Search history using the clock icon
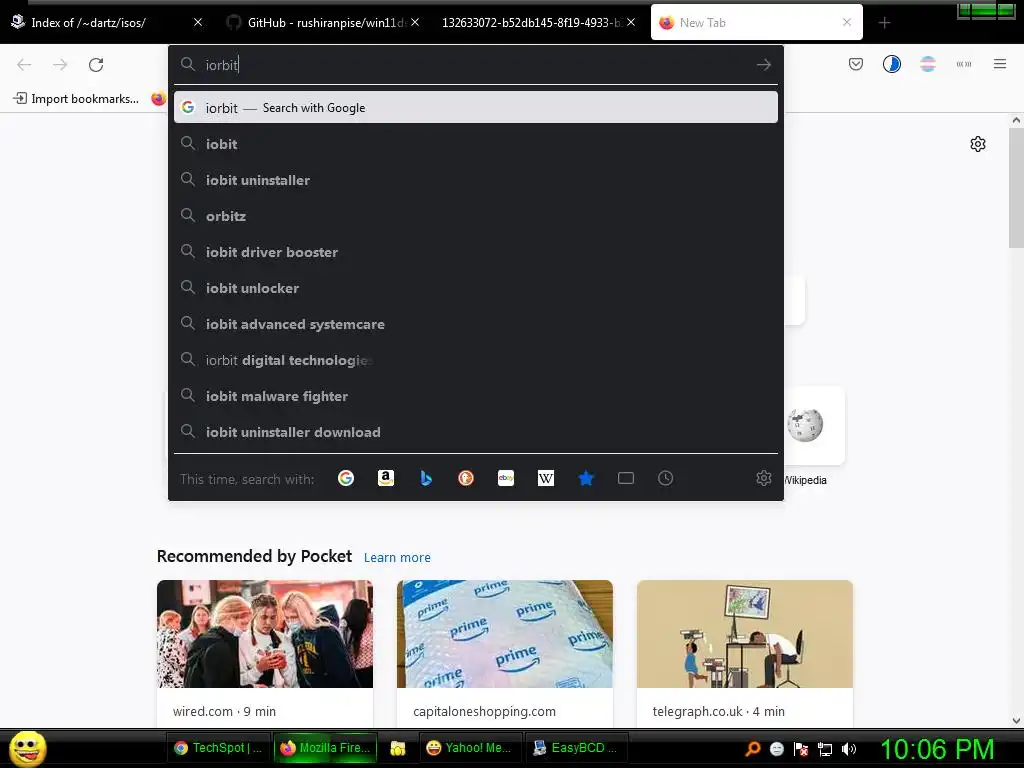This screenshot has height=768, width=1024. click(665, 478)
